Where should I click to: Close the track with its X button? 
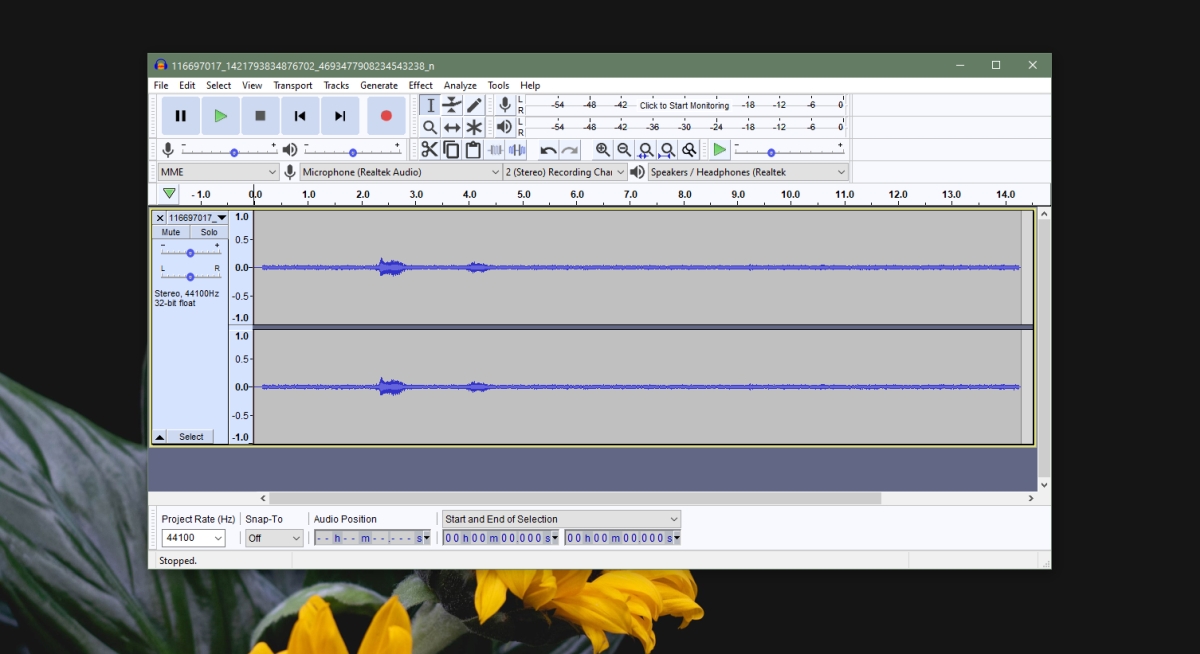coord(159,218)
